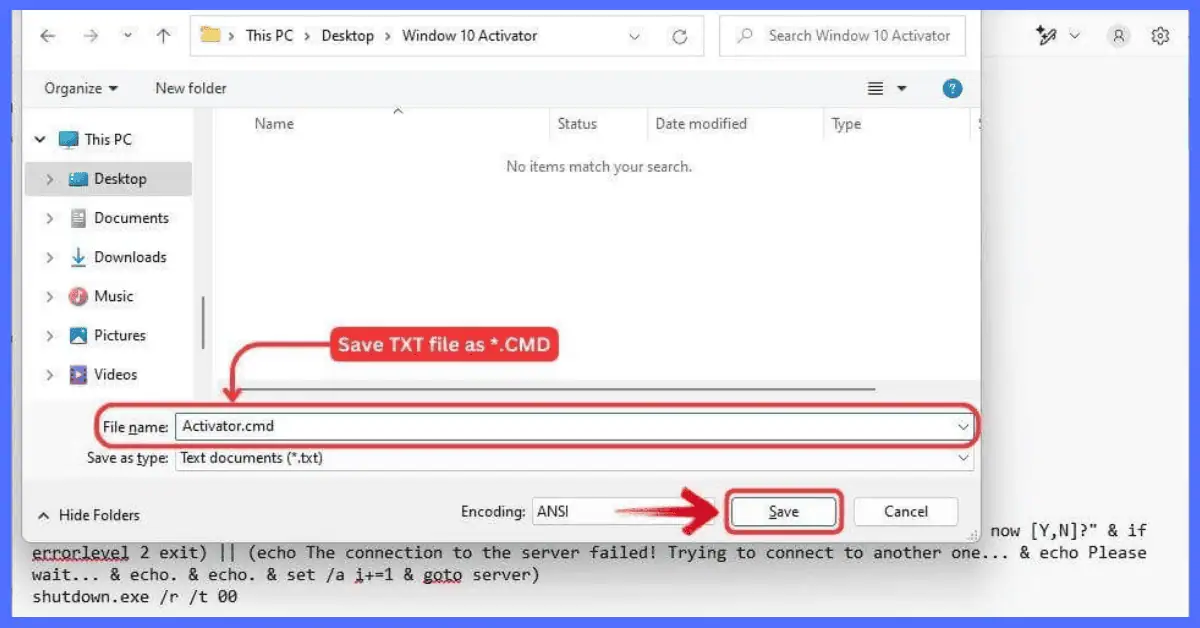The height and width of the screenshot is (628, 1200).
Task: Expand the Pictures tree node
Action: coord(49,335)
